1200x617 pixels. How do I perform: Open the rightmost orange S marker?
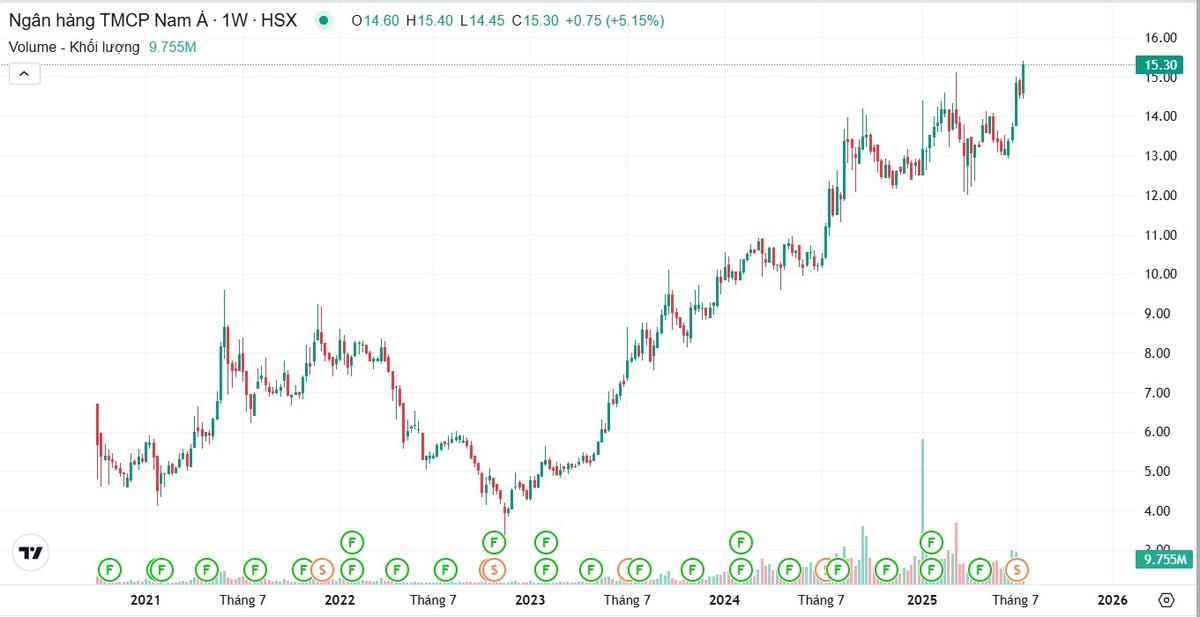tap(1017, 569)
